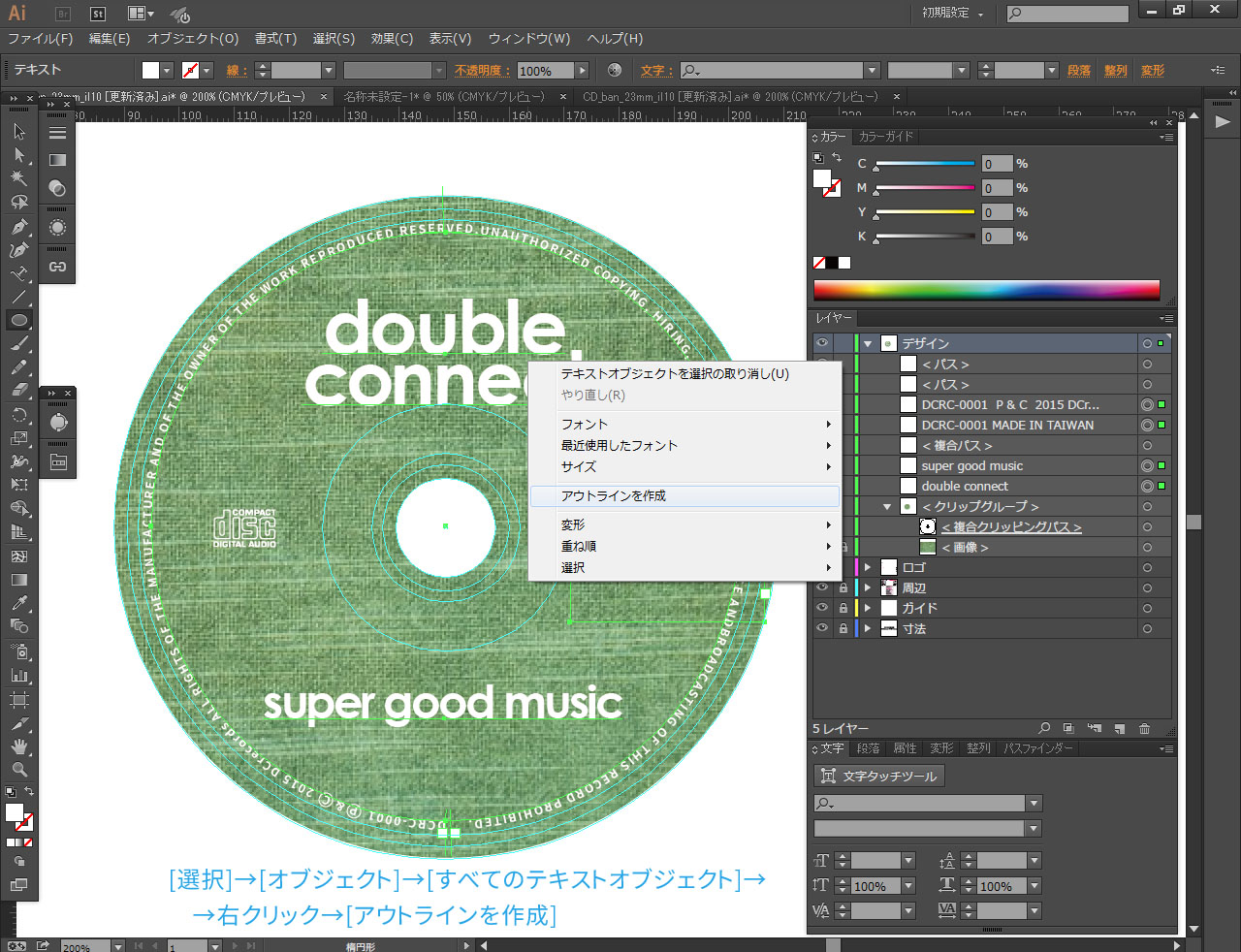Toggle visibility of the 寸法 layer
The width and height of the screenshot is (1241, 952).
822,628
